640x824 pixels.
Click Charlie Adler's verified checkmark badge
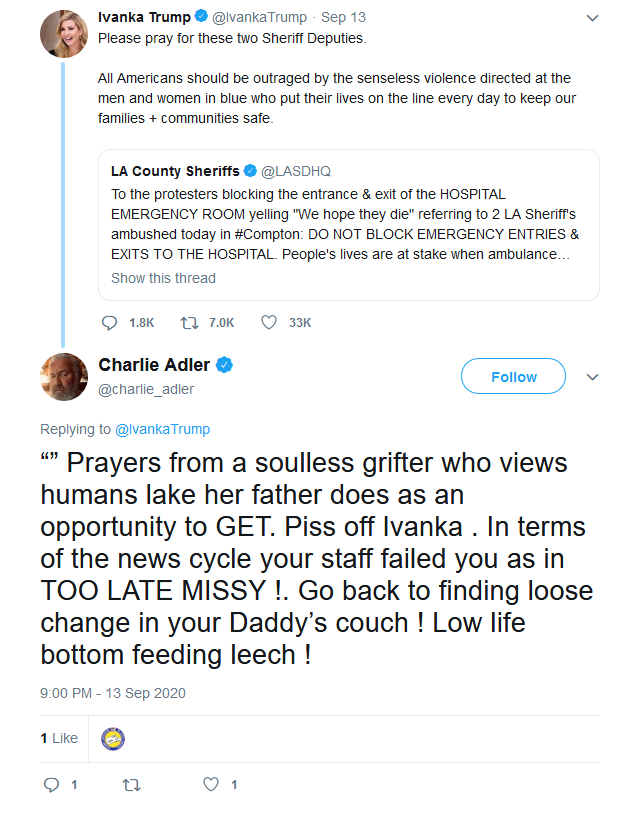224,365
